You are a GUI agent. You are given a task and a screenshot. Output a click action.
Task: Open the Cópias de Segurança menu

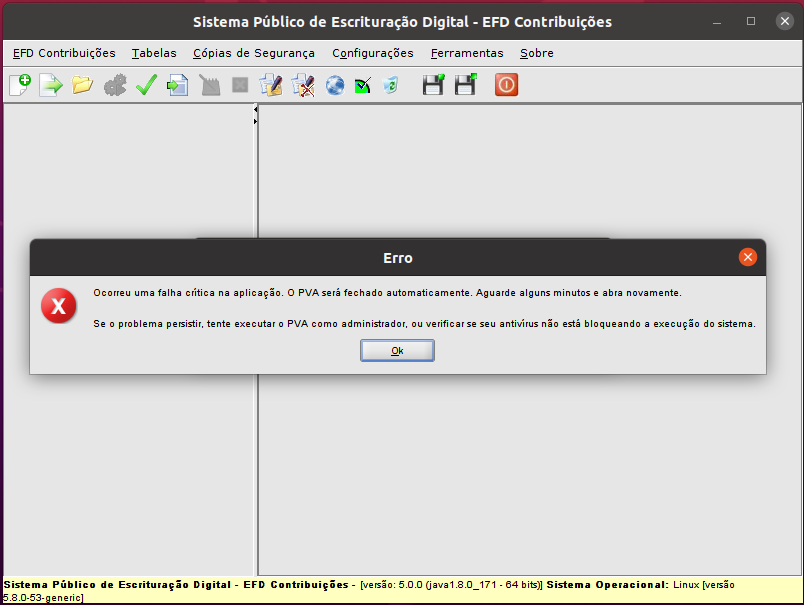(254, 53)
